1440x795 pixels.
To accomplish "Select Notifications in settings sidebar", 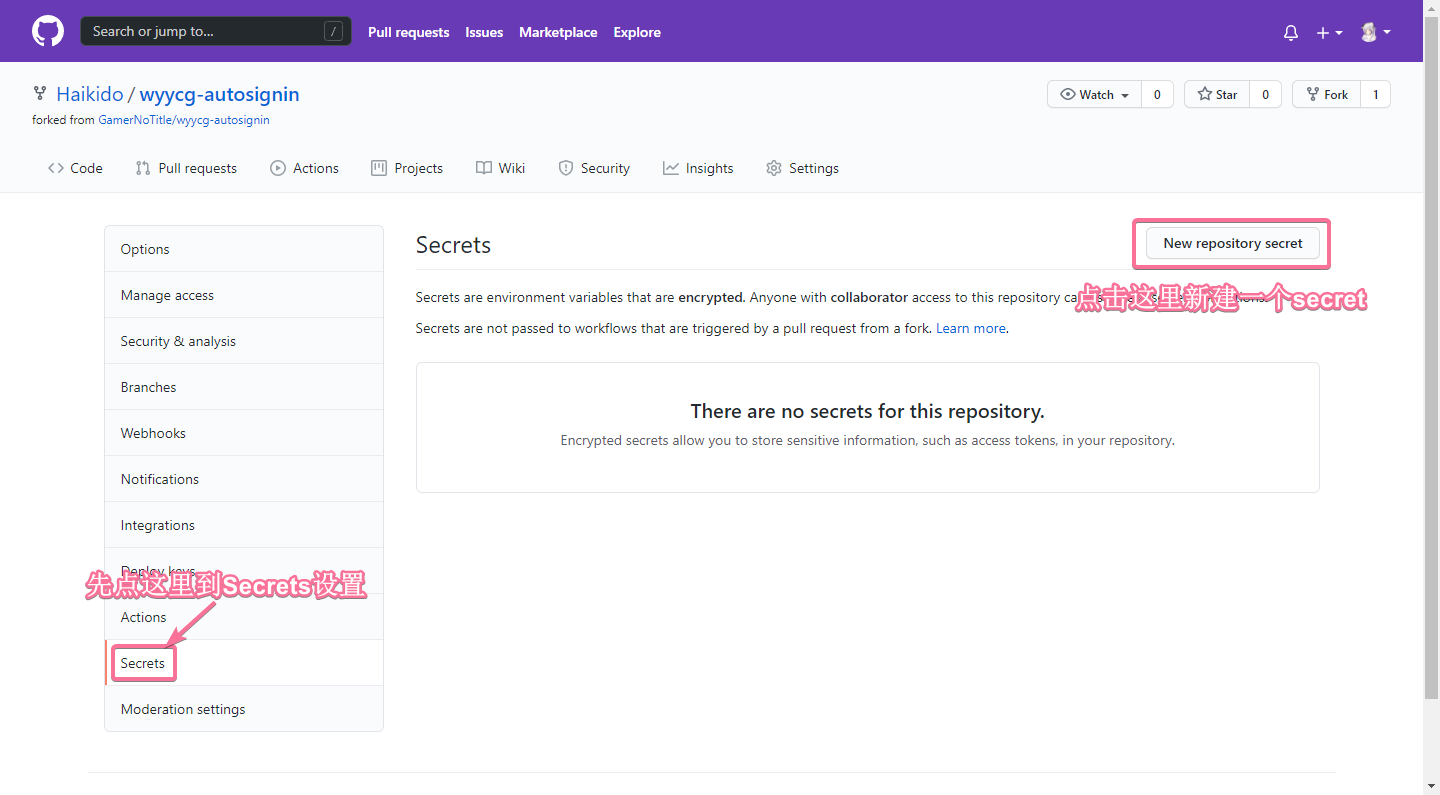I will [244, 479].
